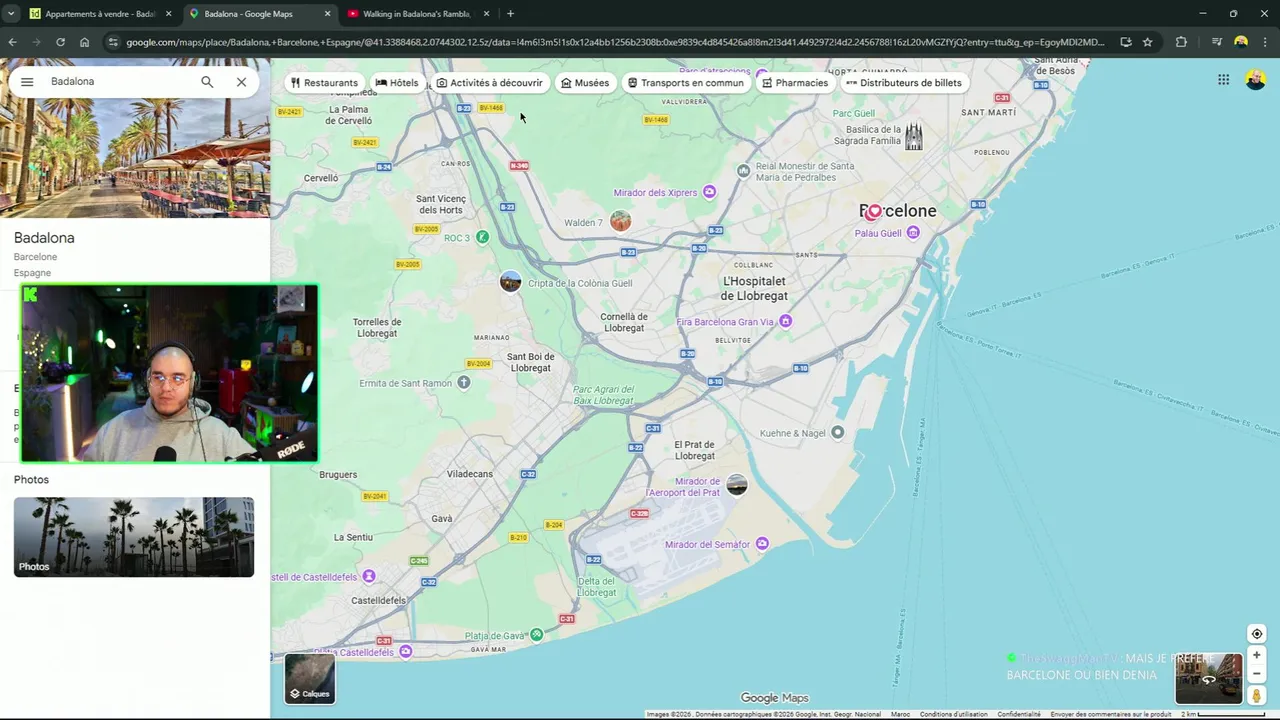This screenshot has width=1280, height=720.
Task: Click the Sant Boi de Llobregat label
Action: 530,362
